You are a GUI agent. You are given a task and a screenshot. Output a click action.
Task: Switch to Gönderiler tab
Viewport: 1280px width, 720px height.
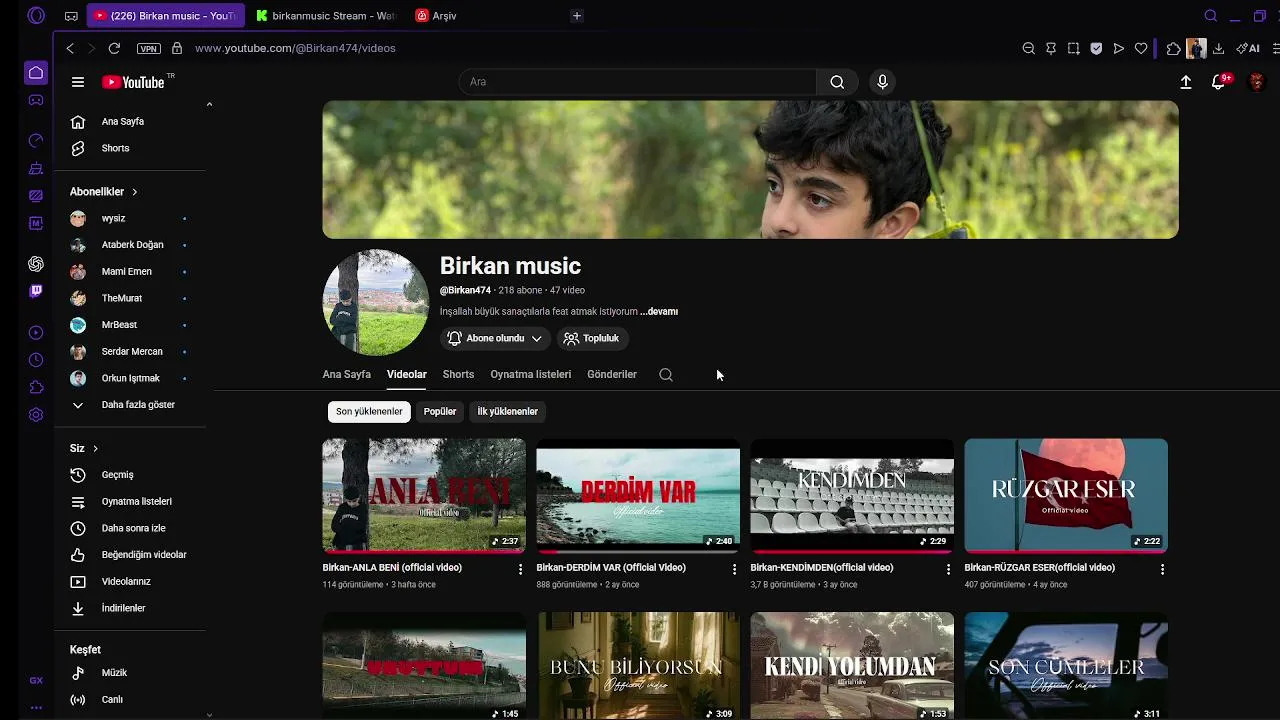(612, 374)
